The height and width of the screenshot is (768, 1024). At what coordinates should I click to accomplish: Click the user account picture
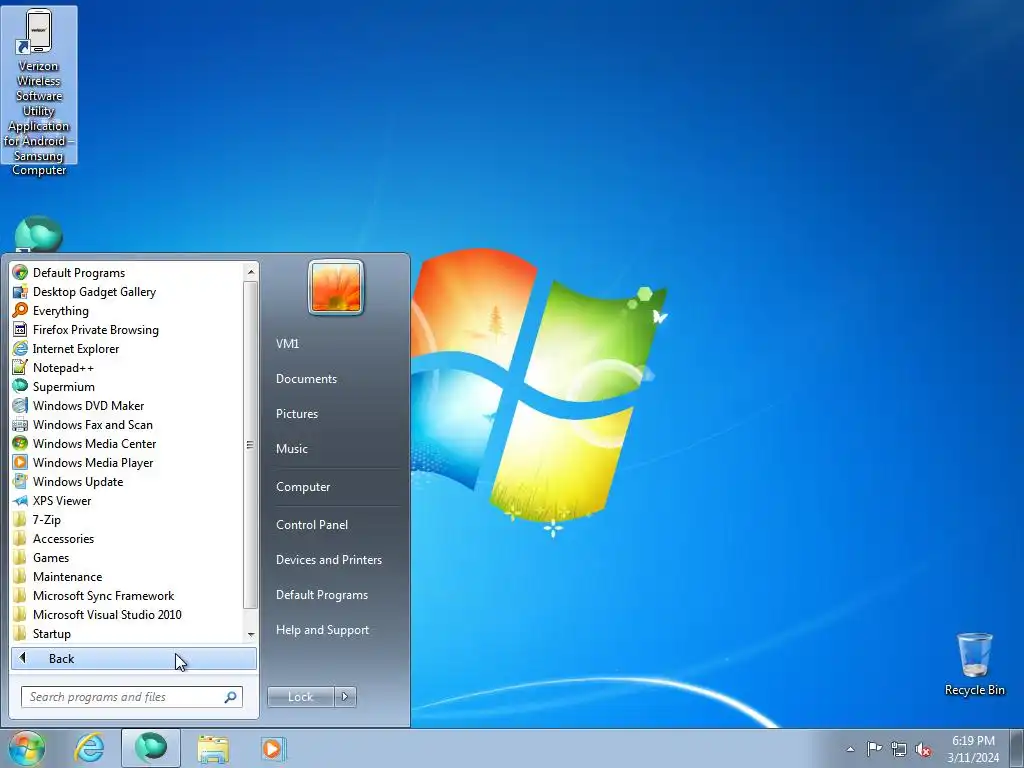(x=336, y=287)
